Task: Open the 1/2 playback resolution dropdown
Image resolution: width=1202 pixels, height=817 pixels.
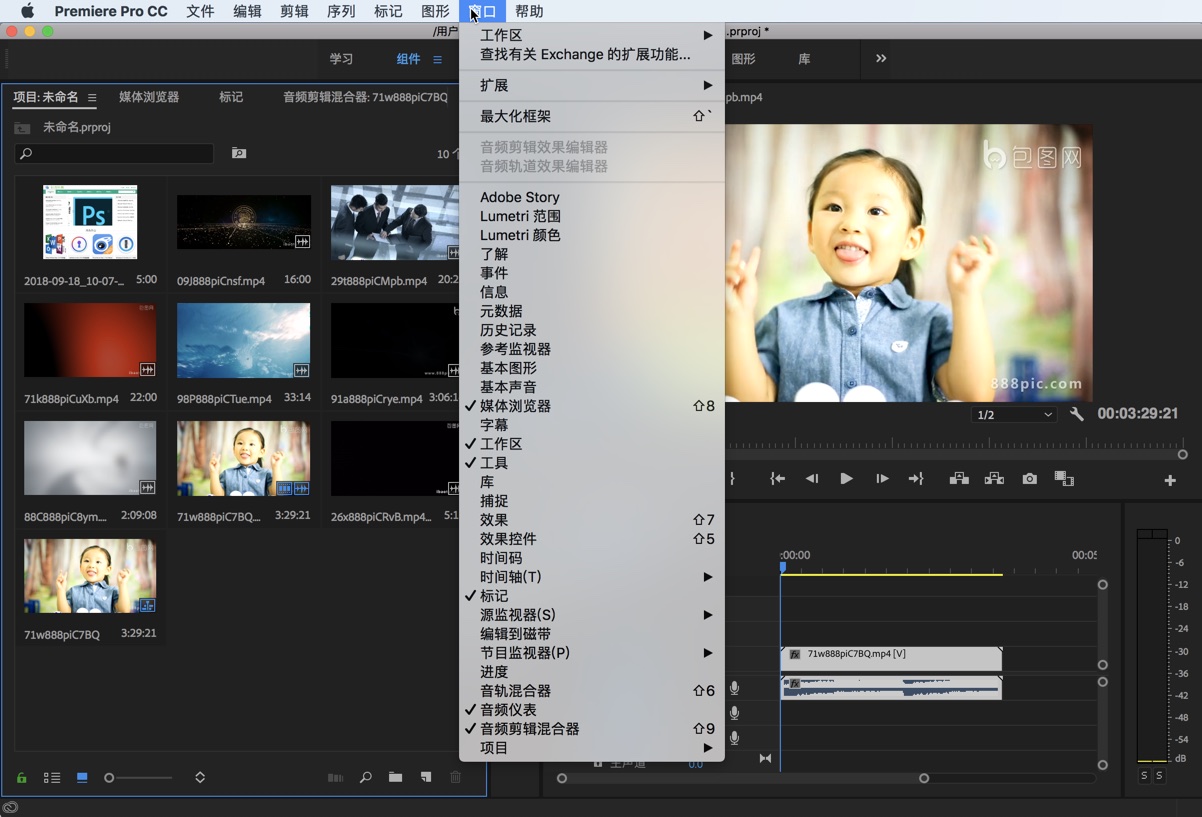Action: coord(1013,413)
